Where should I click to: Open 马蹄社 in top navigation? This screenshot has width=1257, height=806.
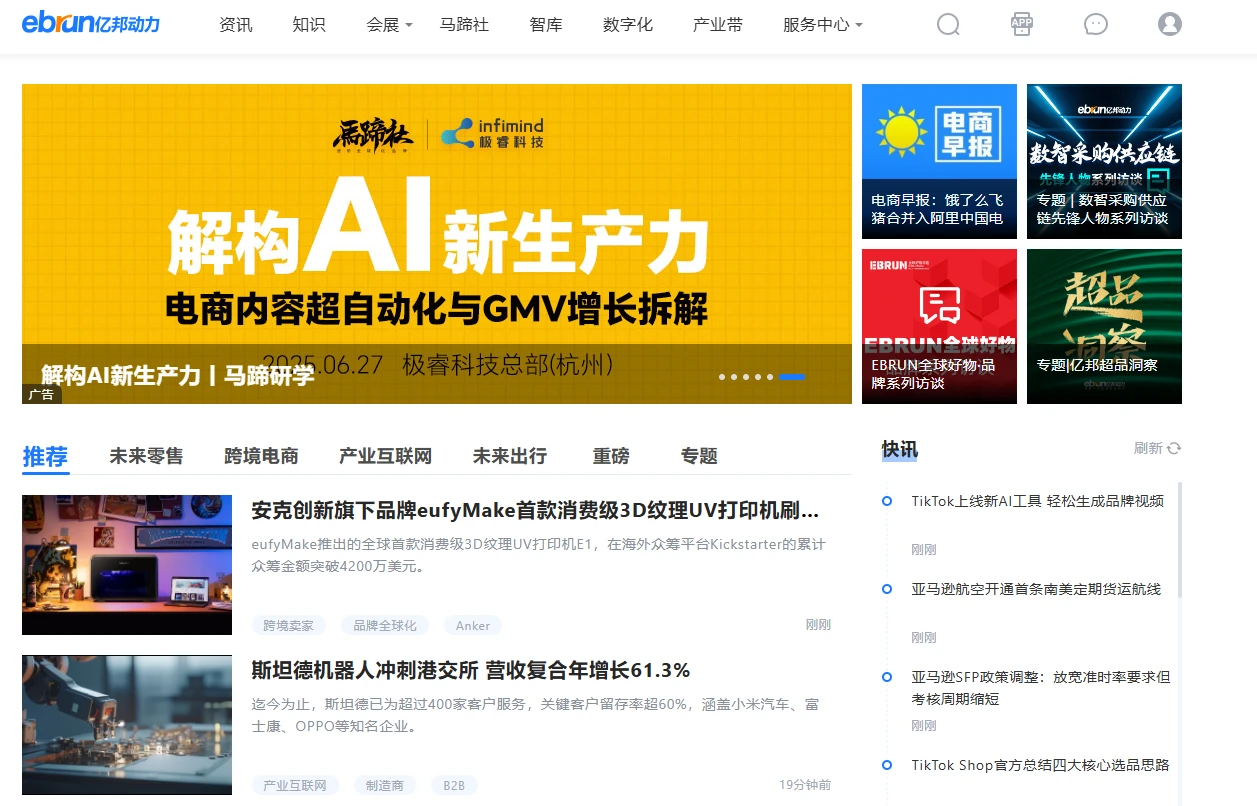tap(464, 25)
